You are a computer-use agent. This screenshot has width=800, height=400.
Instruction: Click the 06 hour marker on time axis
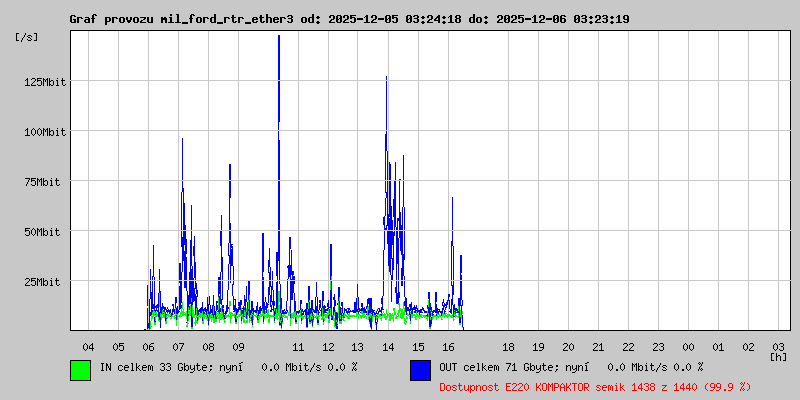(149, 346)
